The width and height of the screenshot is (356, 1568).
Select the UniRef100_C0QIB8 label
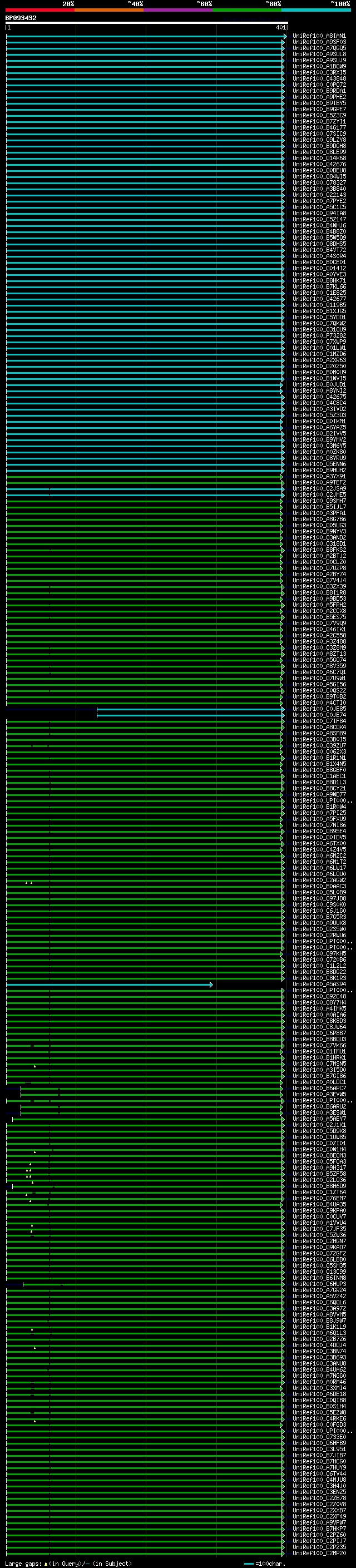click(x=319, y=1401)
